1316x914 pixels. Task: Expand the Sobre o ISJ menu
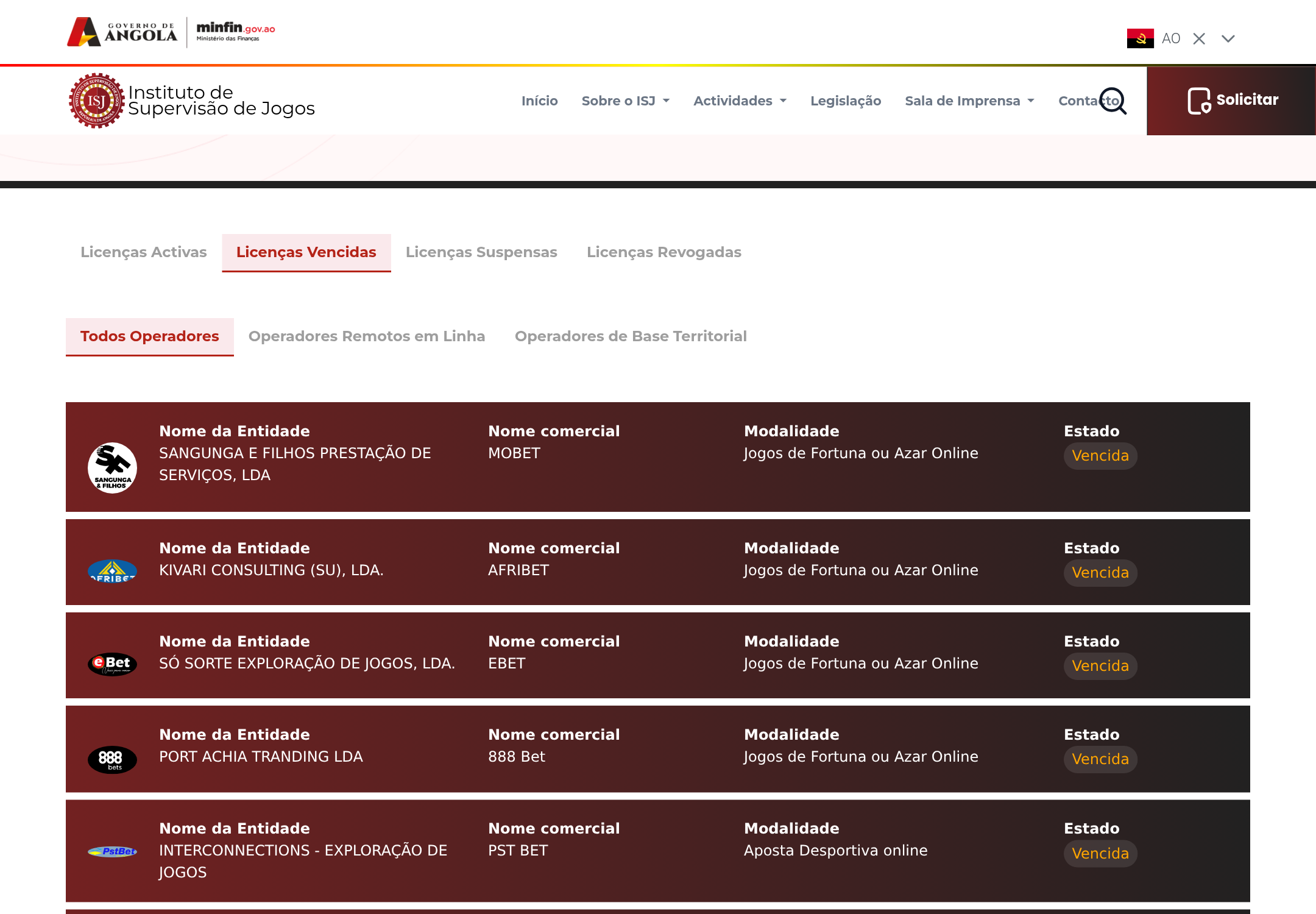625,101
